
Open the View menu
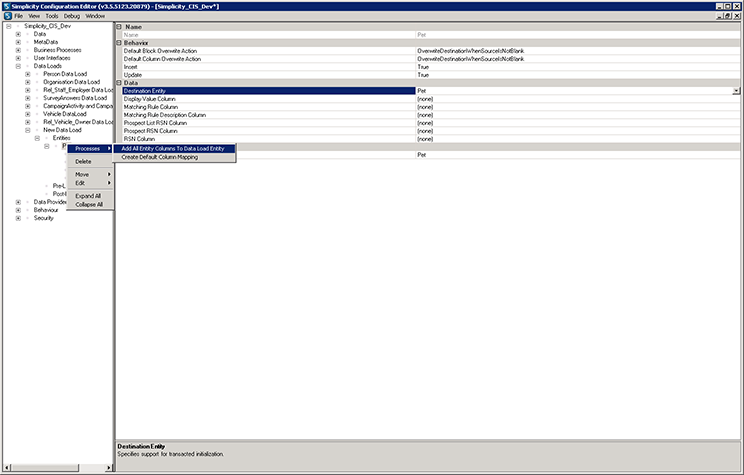pos(34,16)
